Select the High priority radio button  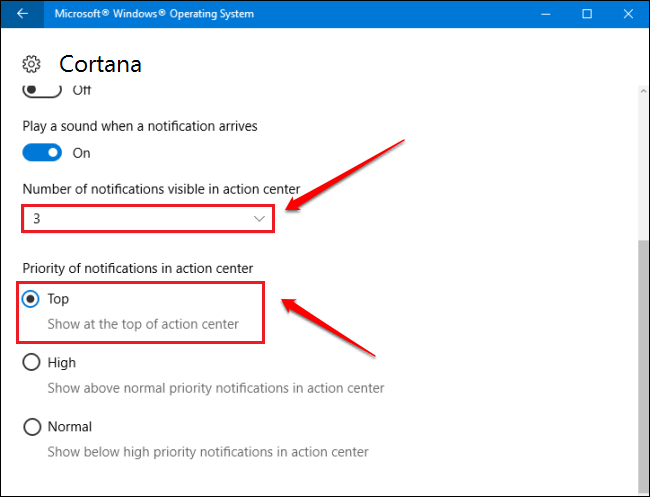pyautogui.click(x=31, y=362)
